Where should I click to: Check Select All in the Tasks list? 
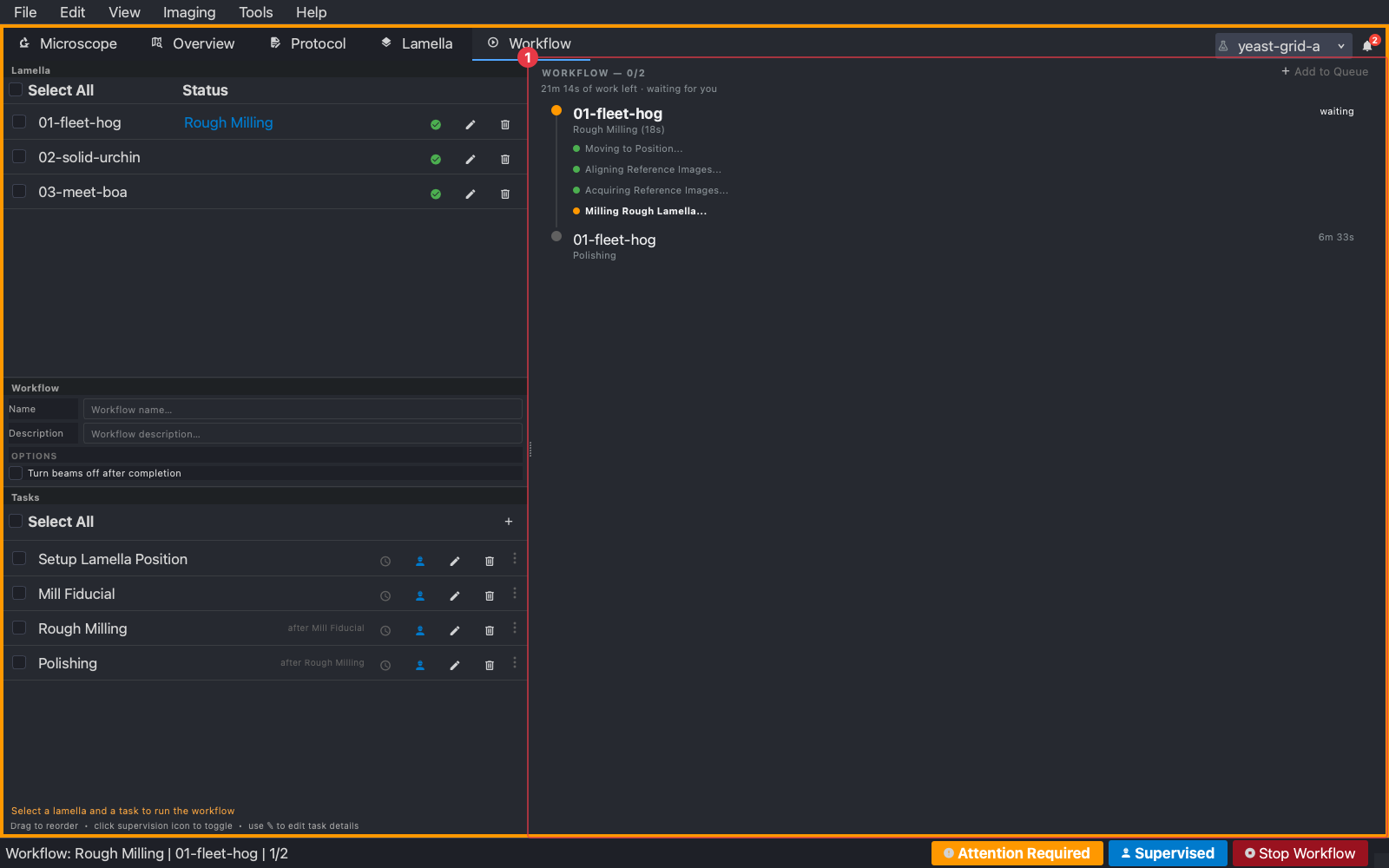tap(16, 521)
